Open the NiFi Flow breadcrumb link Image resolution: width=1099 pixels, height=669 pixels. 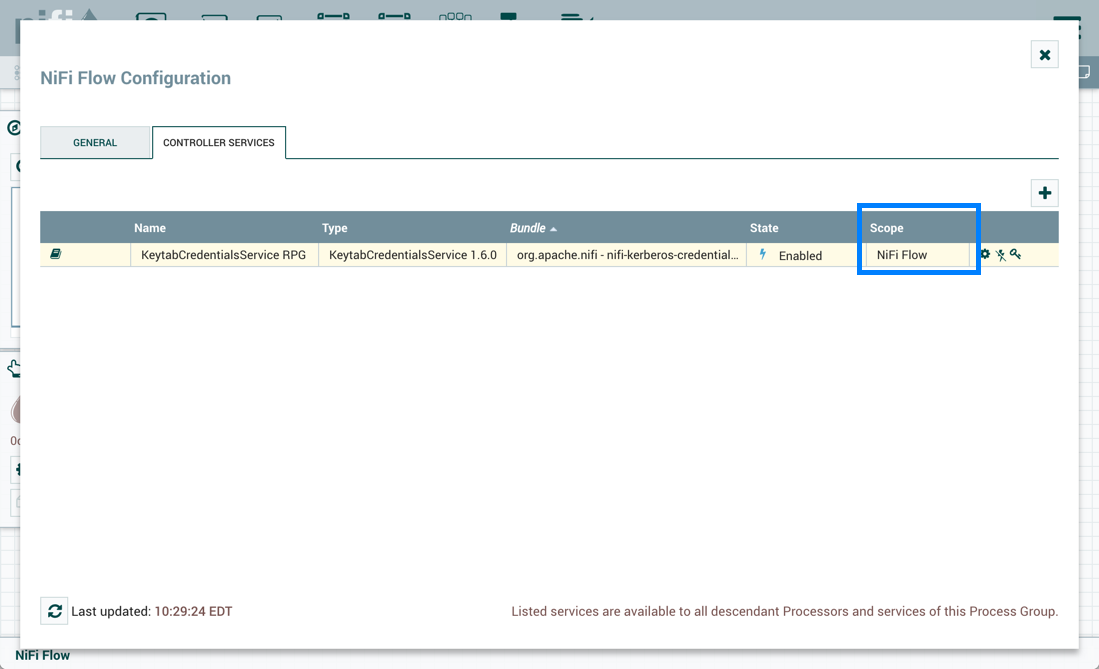[42, 655]
